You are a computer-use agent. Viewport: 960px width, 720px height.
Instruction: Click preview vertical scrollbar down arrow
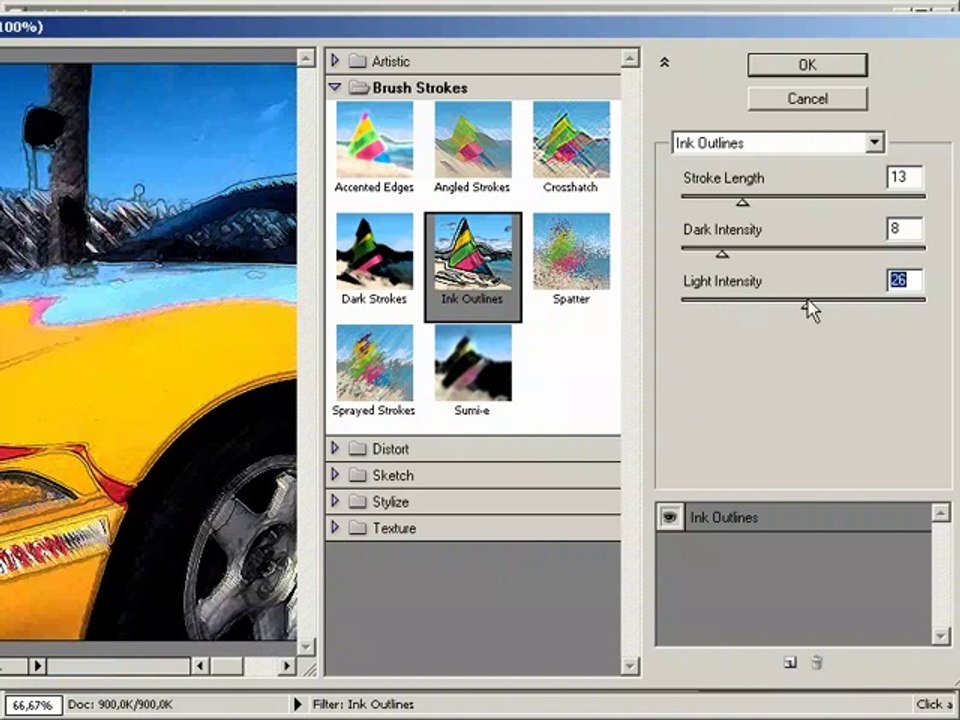(x=306, y=646)
